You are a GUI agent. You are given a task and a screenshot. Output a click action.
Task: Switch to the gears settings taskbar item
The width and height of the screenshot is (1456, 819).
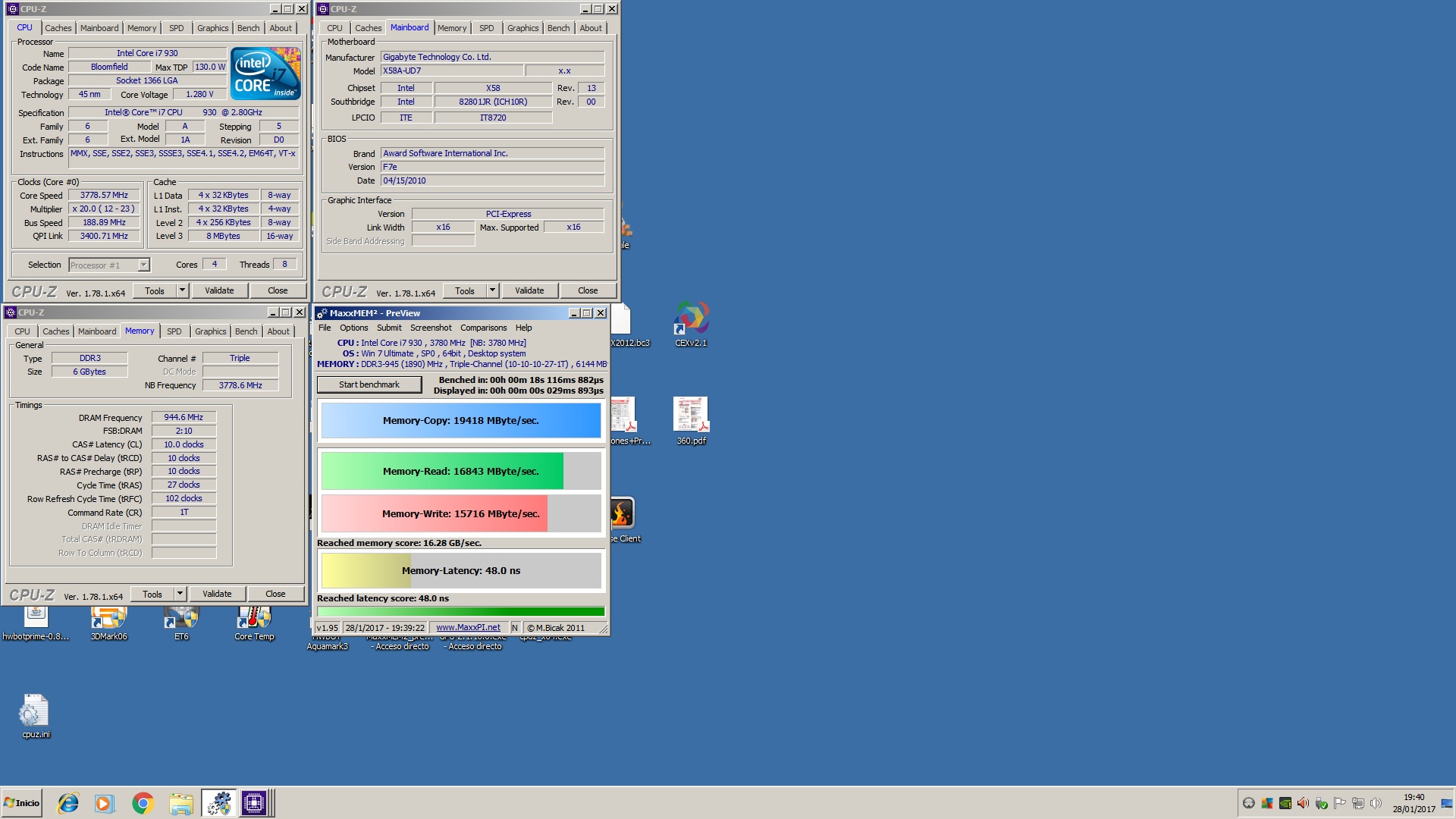(x=218, y=803)
